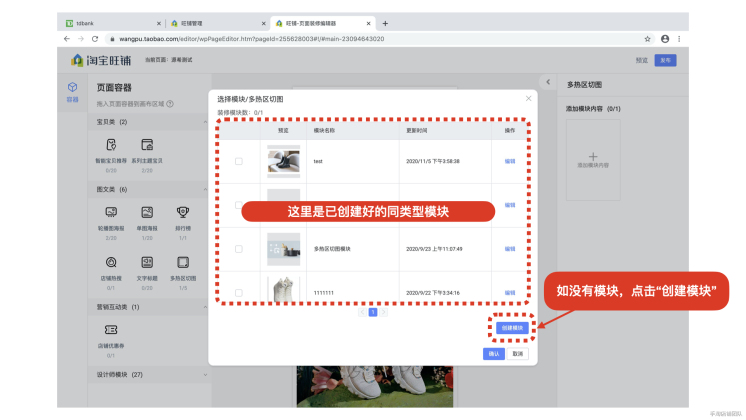Pick the 店铺优惠券 coupon icon
746x420 pixels.
click(x=111, y=330)
